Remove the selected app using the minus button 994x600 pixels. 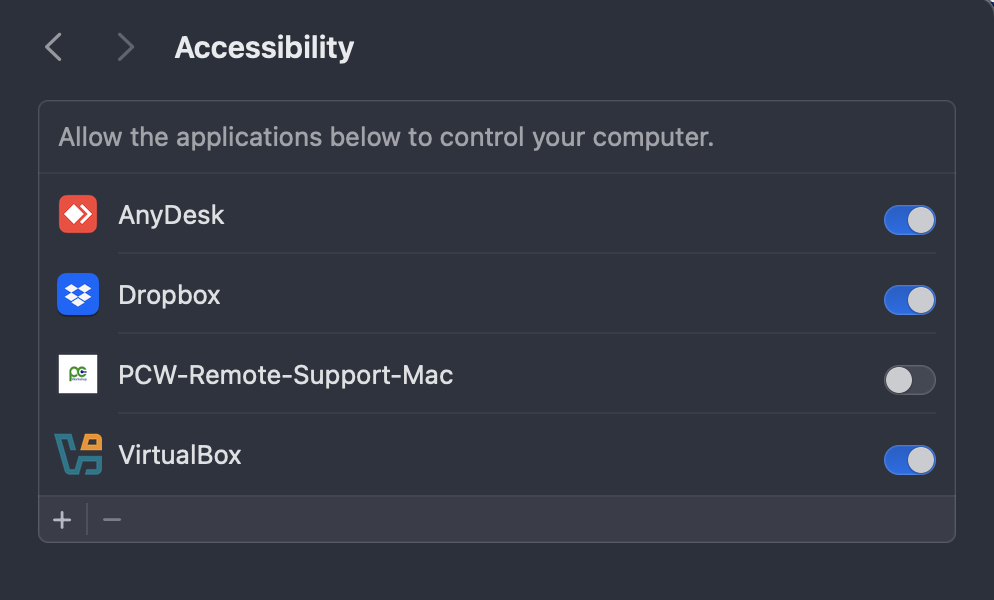pos(111,519)
